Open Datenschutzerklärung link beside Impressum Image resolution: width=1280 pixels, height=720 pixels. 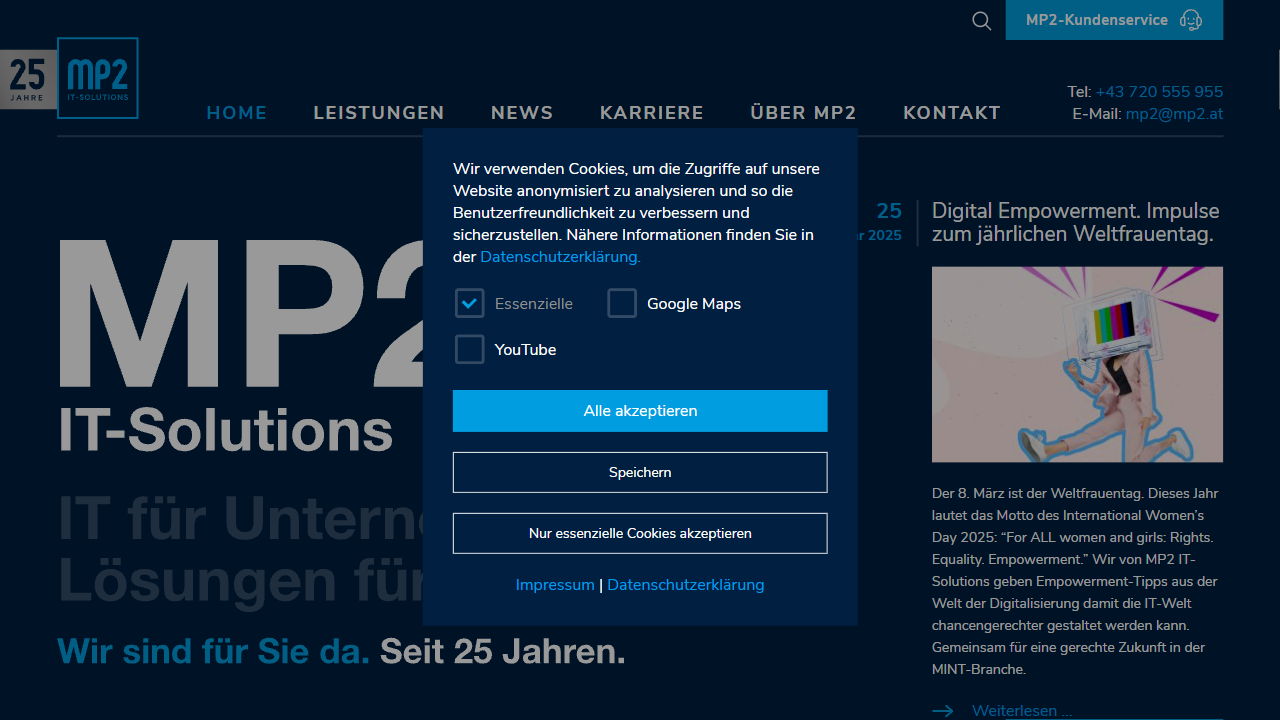coord(686,585)
